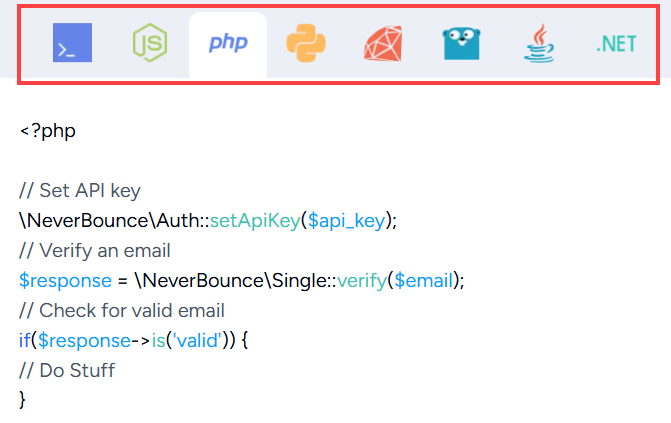This screenshot has height=423, width=671.
Task: Click the $email variable
Action: [423, 281]
